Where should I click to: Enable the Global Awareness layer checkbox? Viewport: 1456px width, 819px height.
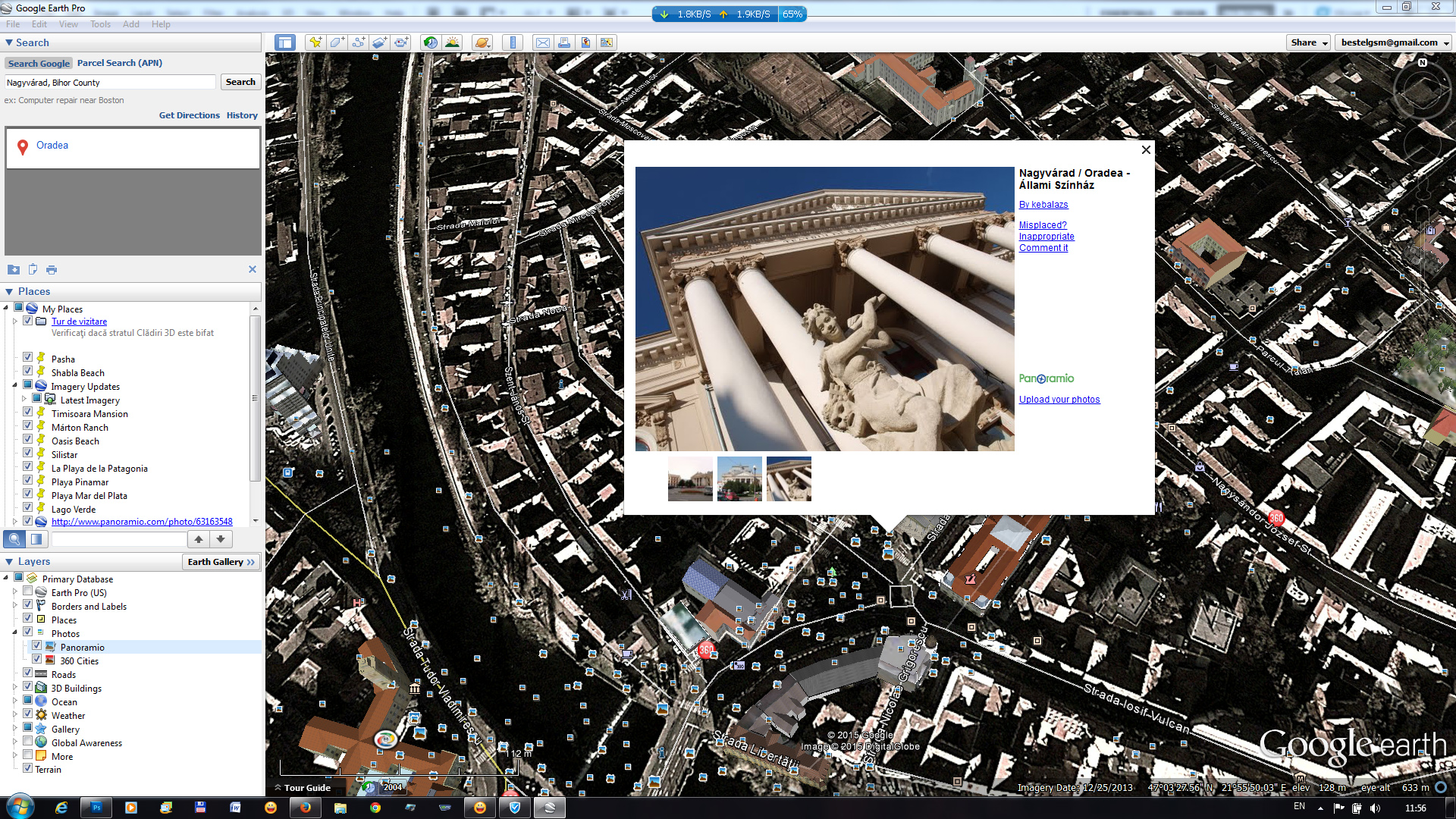(x=28, y=742)
